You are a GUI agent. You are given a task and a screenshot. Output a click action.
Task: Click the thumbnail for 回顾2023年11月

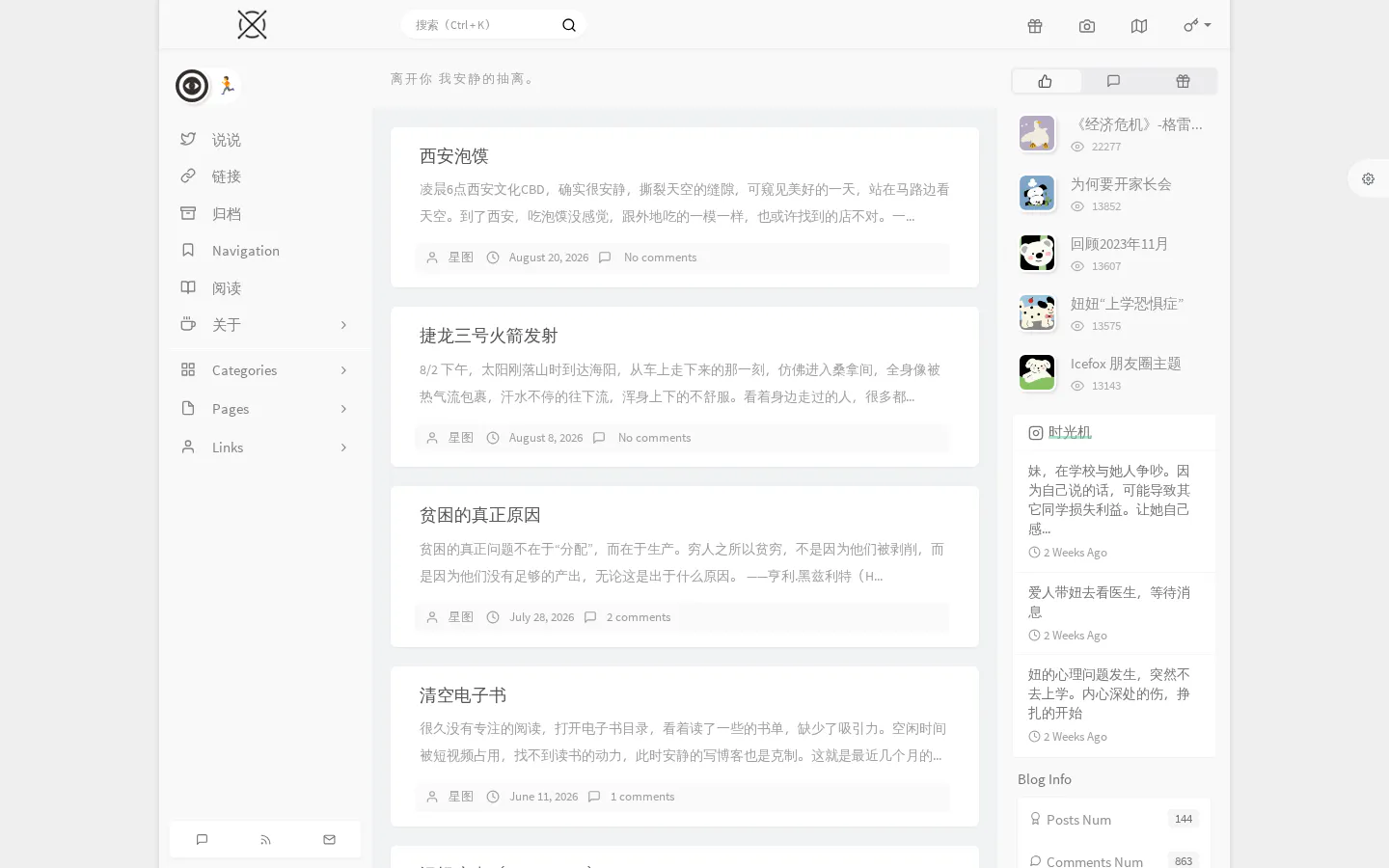point(1037,253)
